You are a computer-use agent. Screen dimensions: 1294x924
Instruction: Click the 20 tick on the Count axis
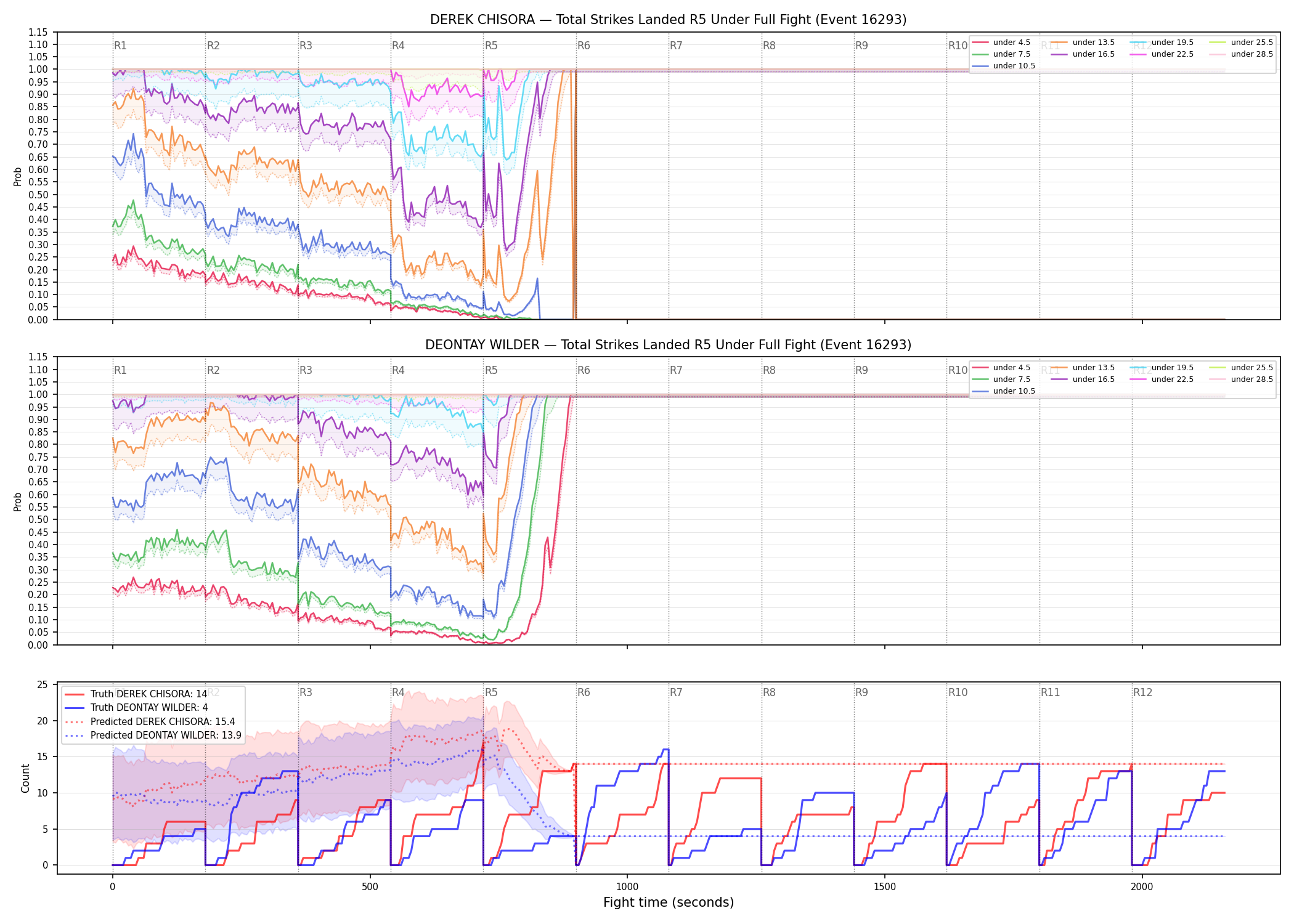pyautogui.click(x=43, y=721)
